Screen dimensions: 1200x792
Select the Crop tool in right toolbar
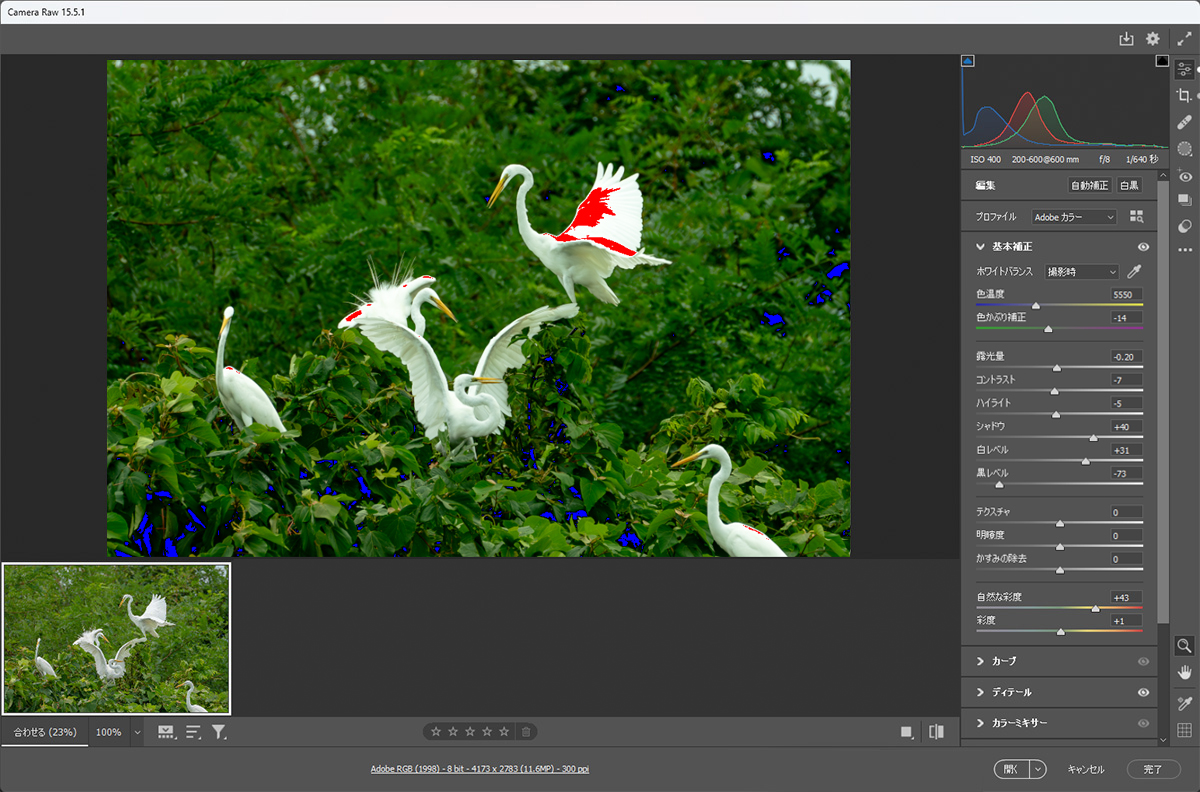tap(1184, 95)
